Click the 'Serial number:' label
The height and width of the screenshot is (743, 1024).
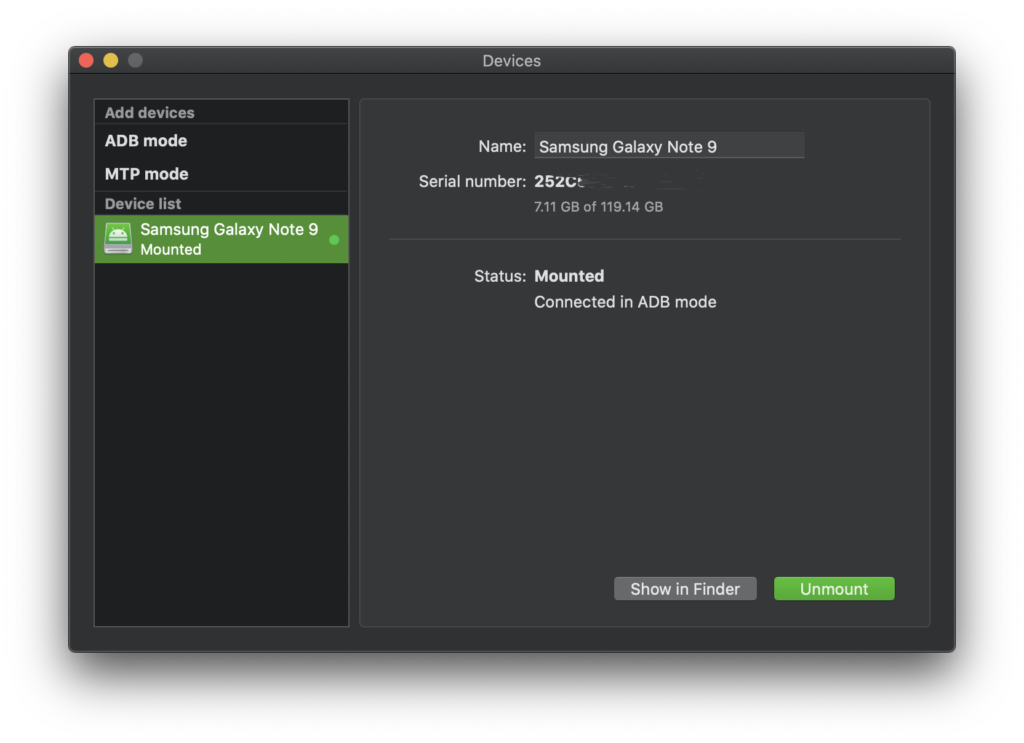click(x=472, y=182)
